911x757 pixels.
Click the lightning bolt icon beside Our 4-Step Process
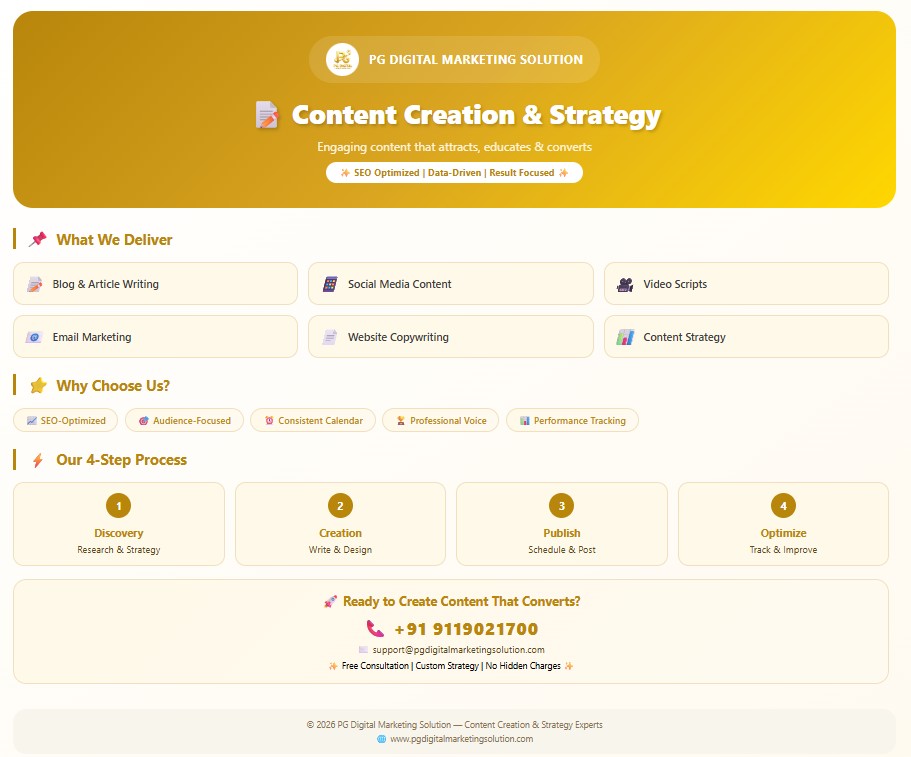click(x=38, y=460)
